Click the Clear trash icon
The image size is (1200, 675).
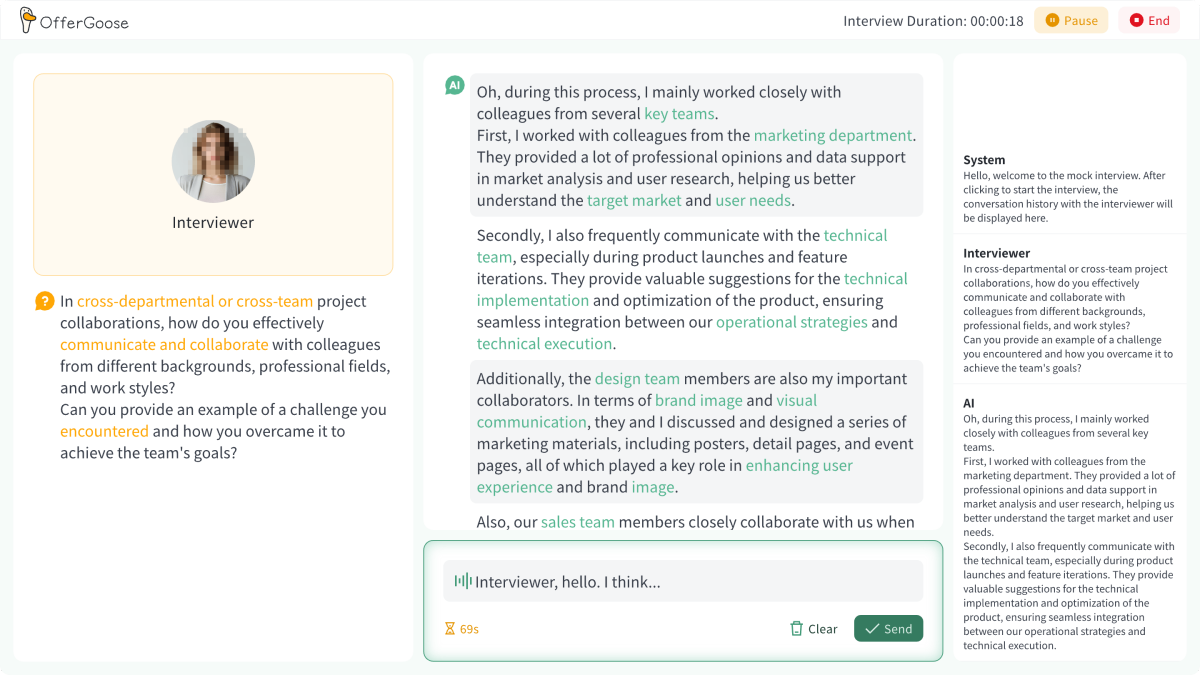tap(797, 629)
